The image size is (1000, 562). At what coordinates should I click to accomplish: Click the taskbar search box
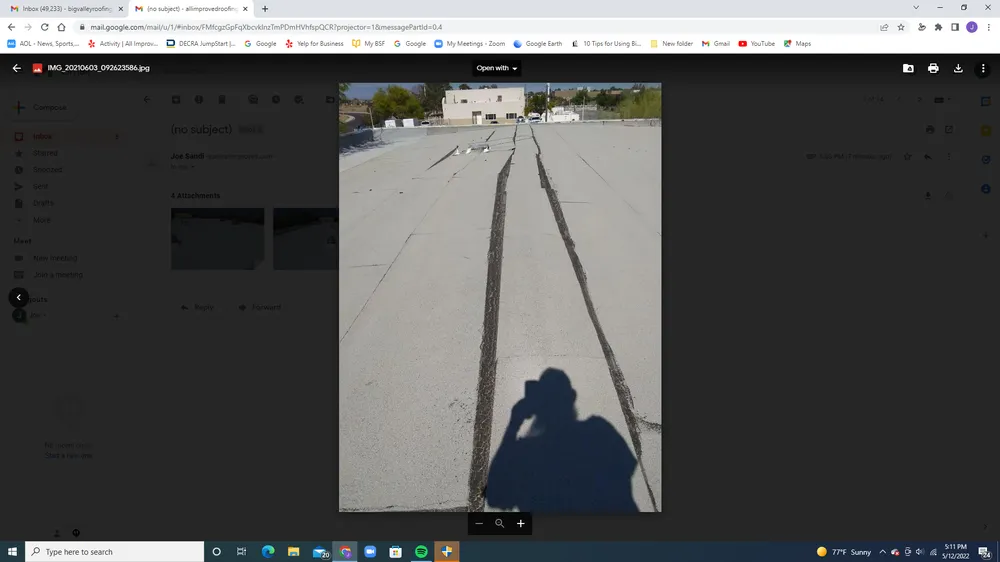115,552
